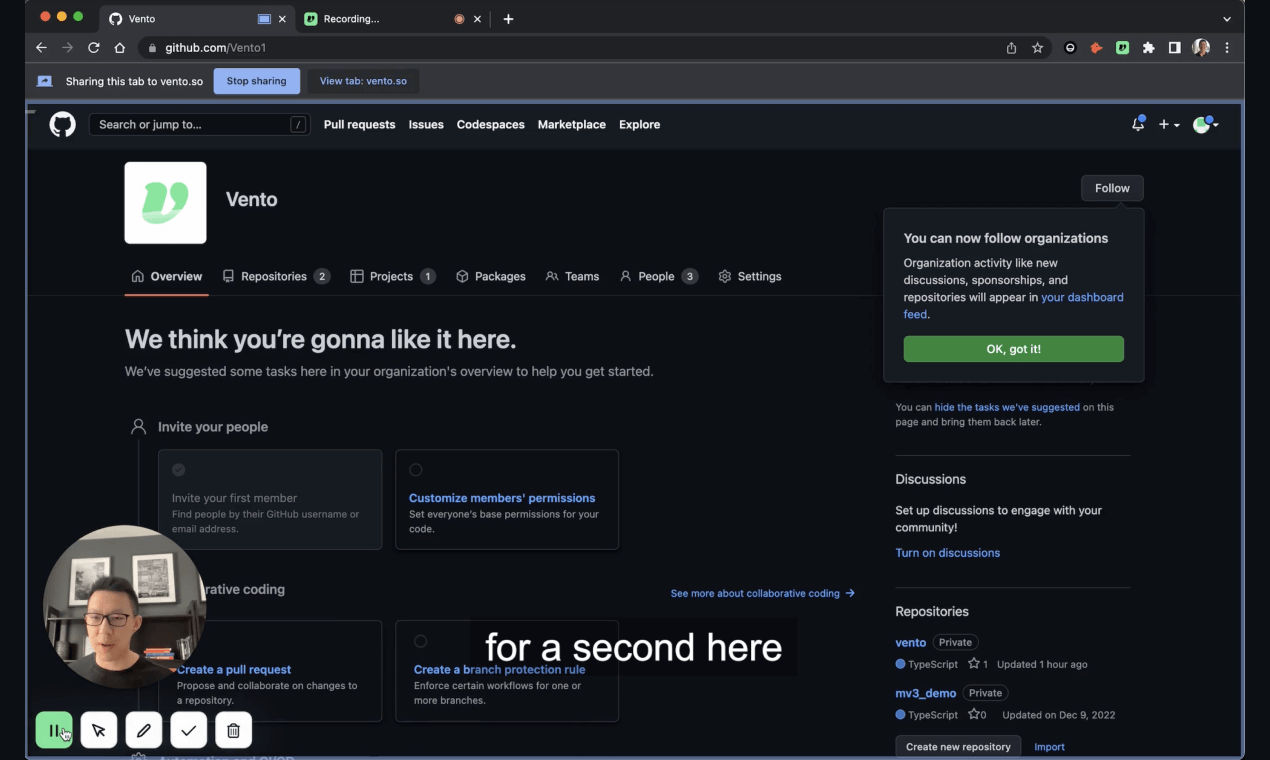Open Marketplace in header
Viewport: 1270px width, 760px height.
click(x=572, y=125)
